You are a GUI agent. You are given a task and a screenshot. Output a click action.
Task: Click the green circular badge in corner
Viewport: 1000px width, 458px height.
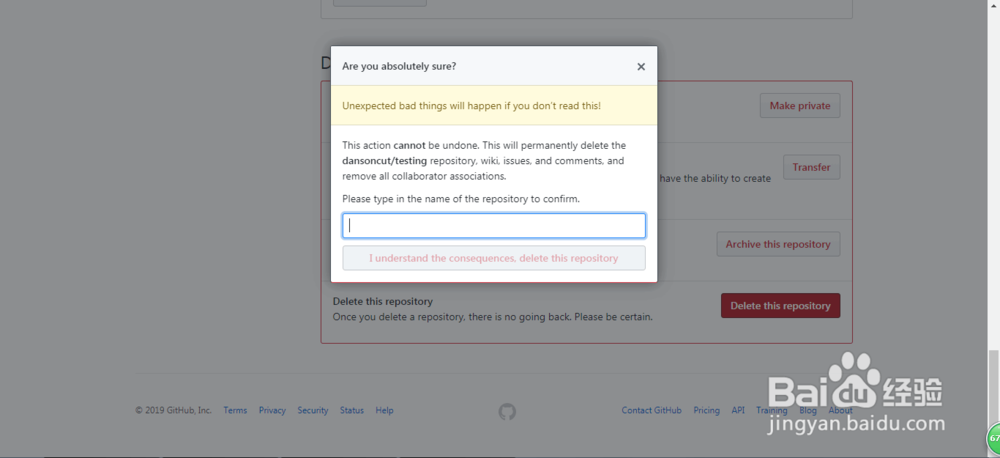click(x=994, y=439)
